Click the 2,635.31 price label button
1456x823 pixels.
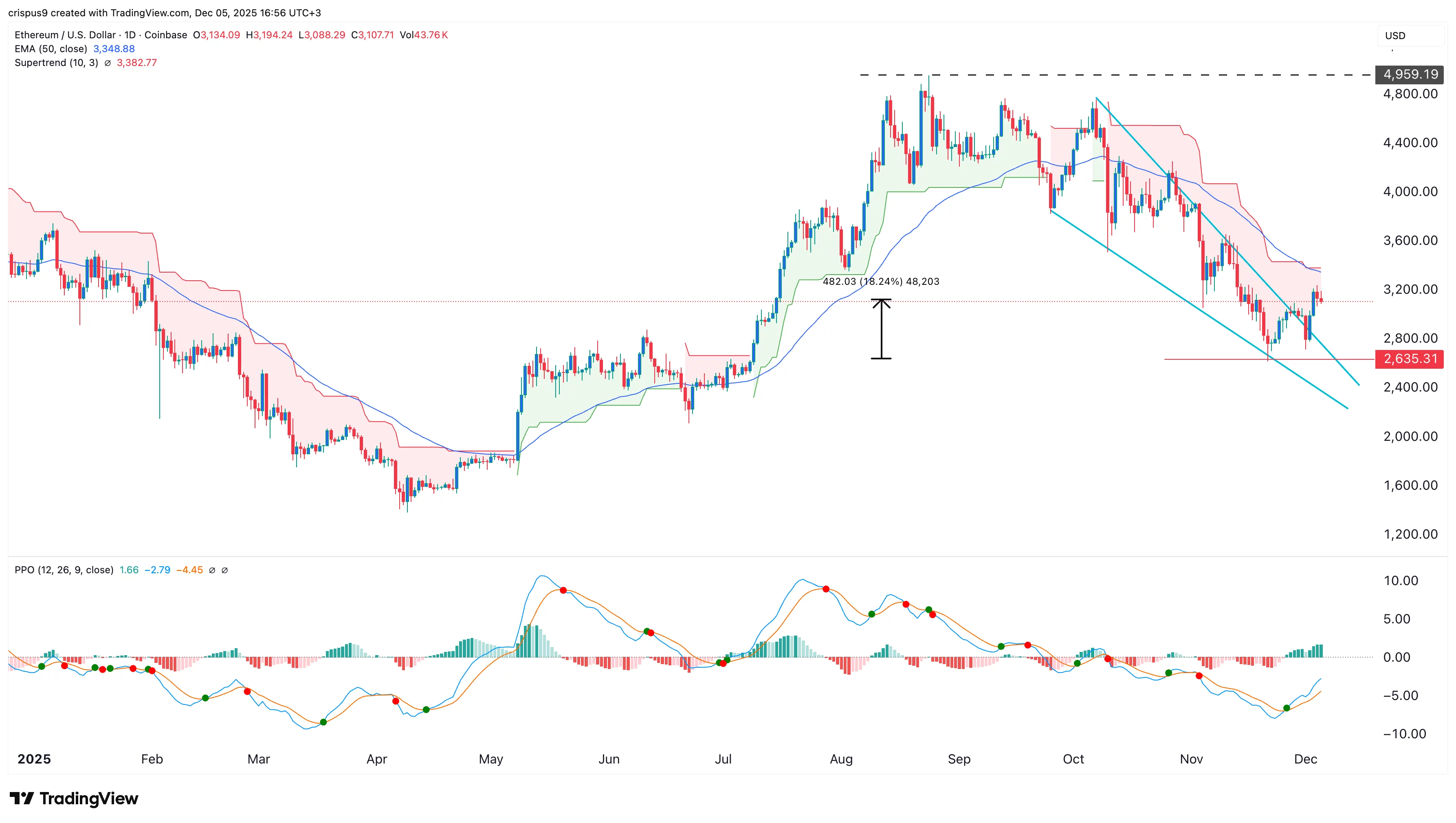1410,359
